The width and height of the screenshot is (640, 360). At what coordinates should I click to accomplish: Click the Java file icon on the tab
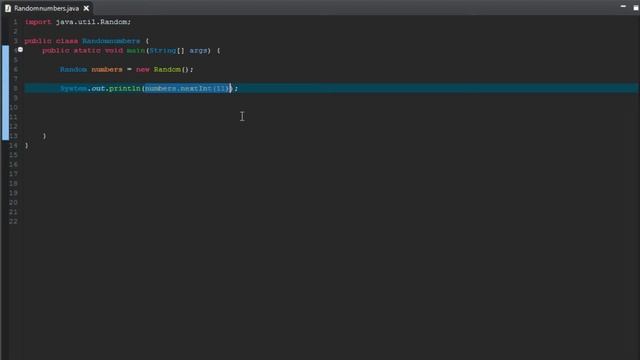pos(8,8)
